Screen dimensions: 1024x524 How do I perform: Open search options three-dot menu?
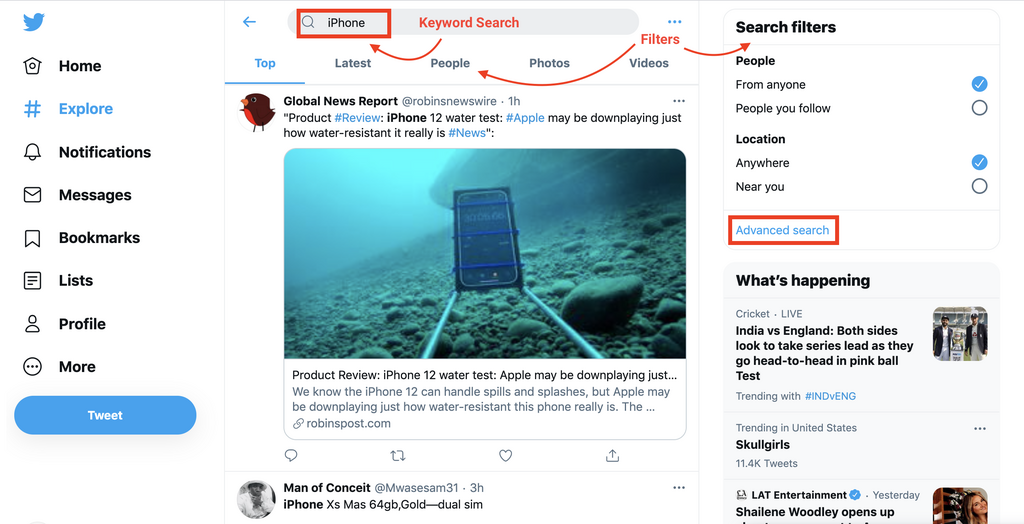[x=674, y=22]
